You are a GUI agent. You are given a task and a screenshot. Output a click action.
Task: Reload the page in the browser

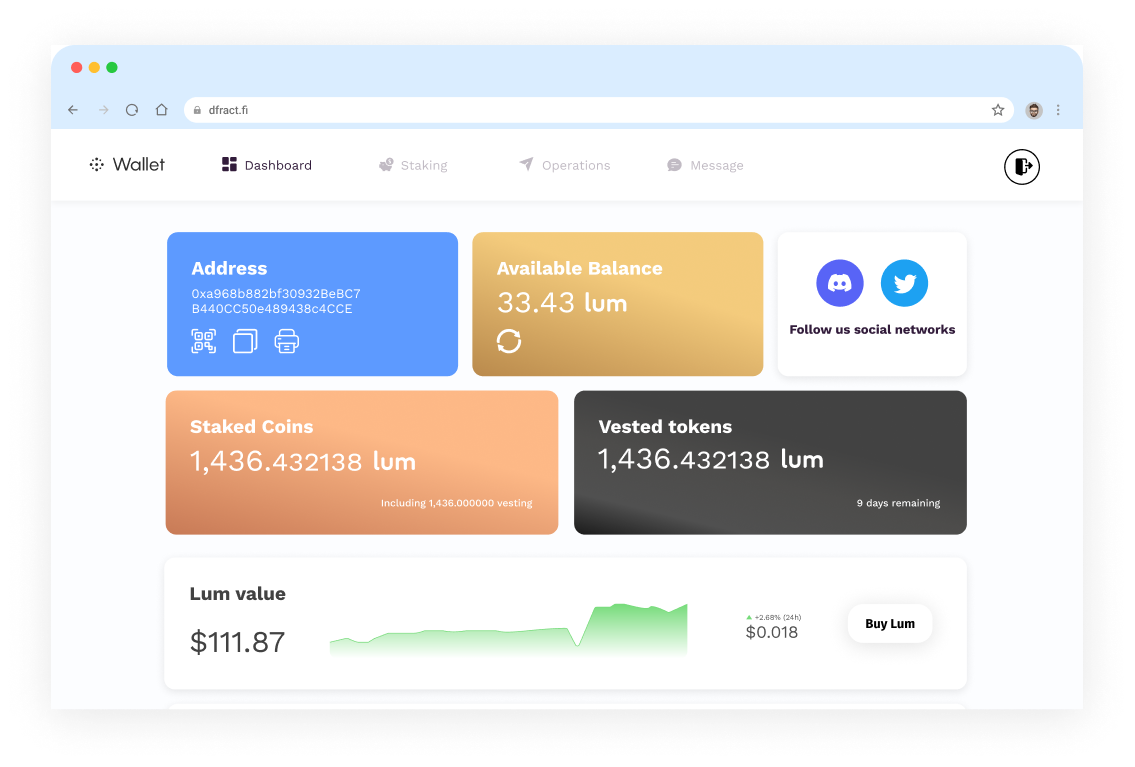point(132,110)
